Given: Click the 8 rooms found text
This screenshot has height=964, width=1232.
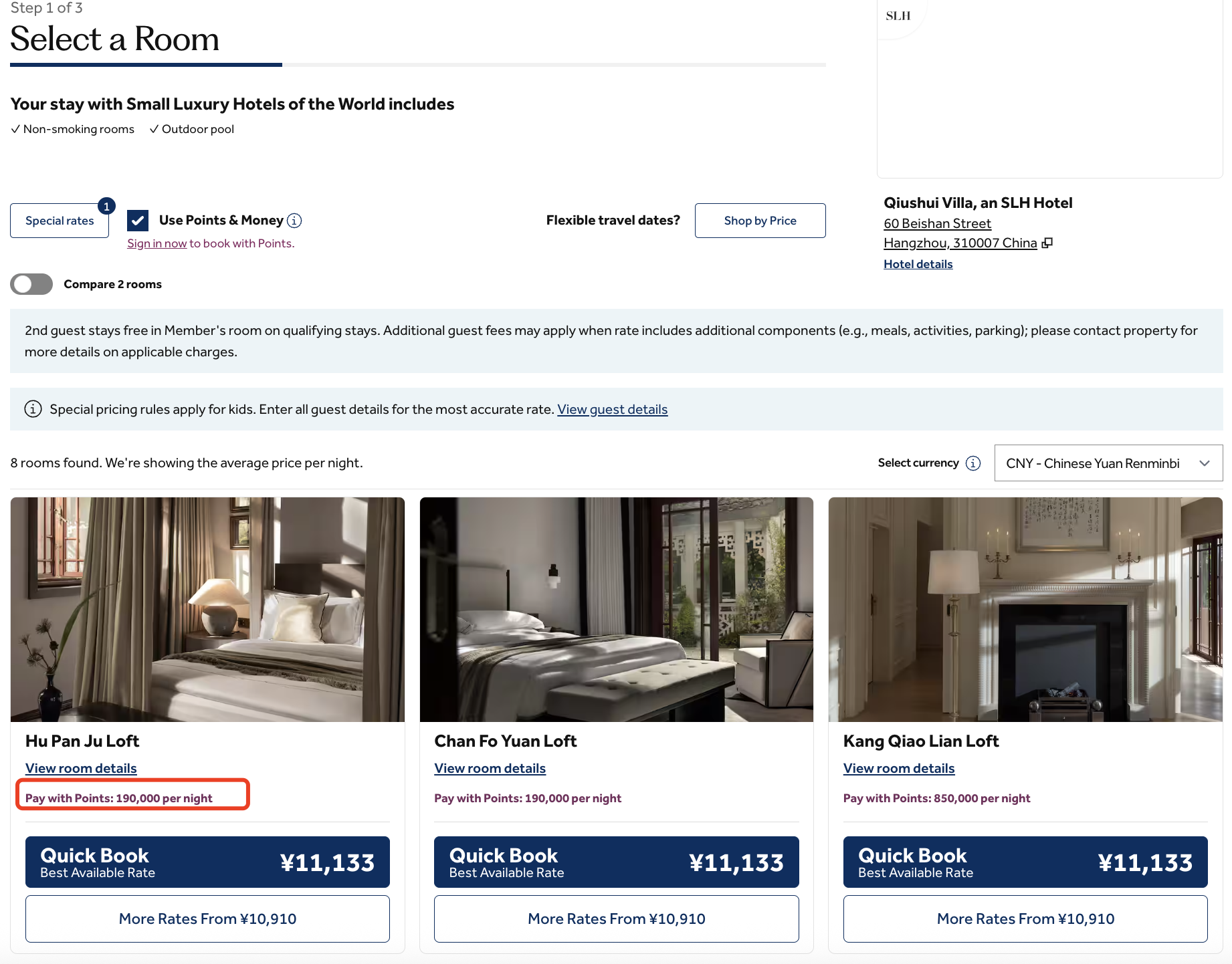Looking at the screenshot, I should tap(187, 463).
